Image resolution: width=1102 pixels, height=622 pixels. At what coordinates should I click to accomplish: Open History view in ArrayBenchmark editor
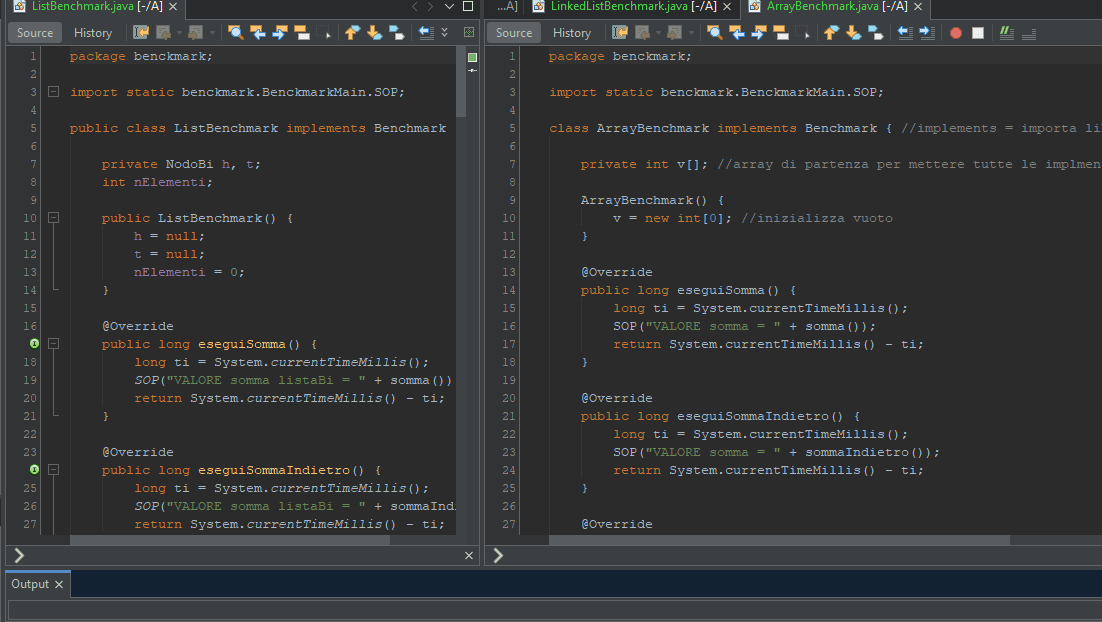571,32
